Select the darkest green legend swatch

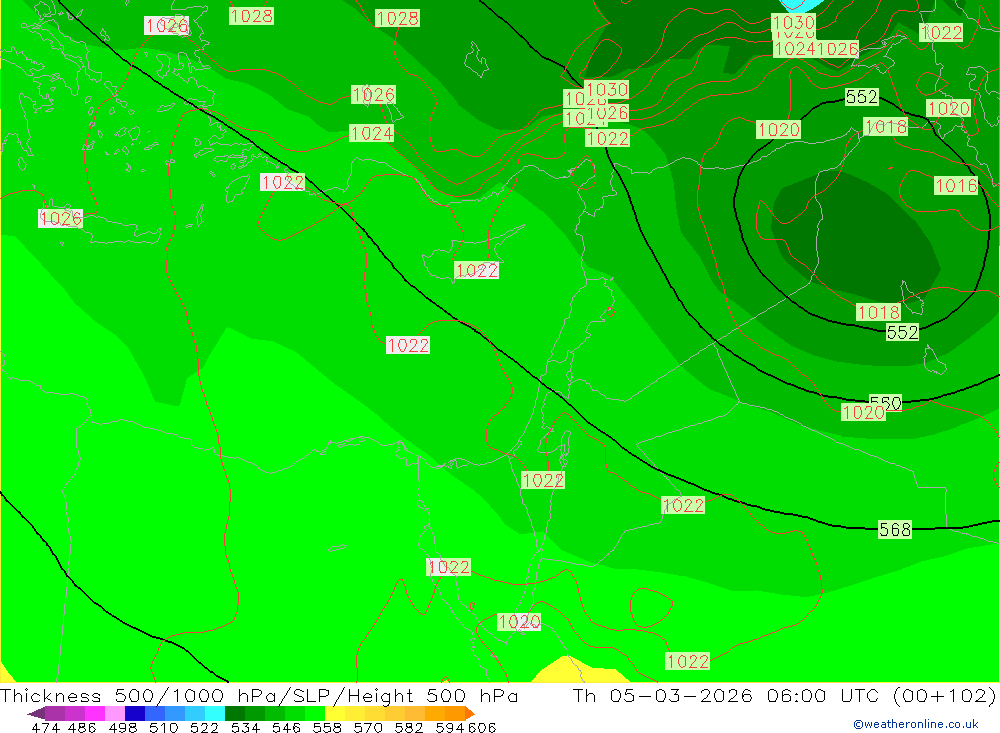pyautogui.click(x=235, y=713)
